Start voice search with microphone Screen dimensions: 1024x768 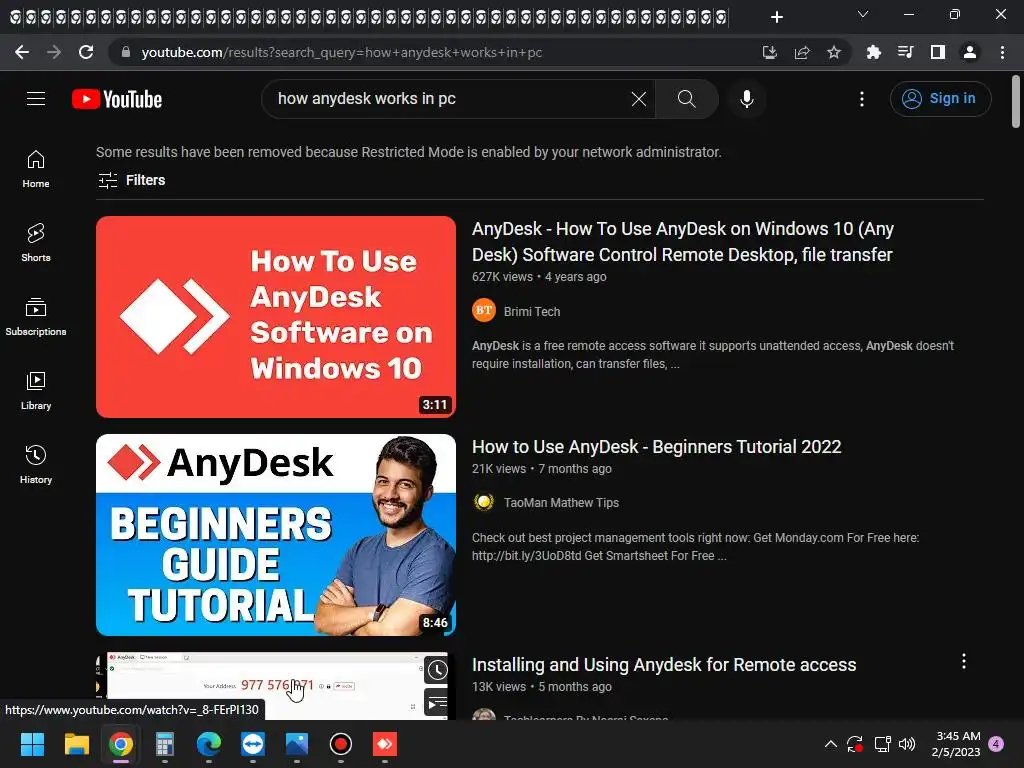click(x=746, y=99)
